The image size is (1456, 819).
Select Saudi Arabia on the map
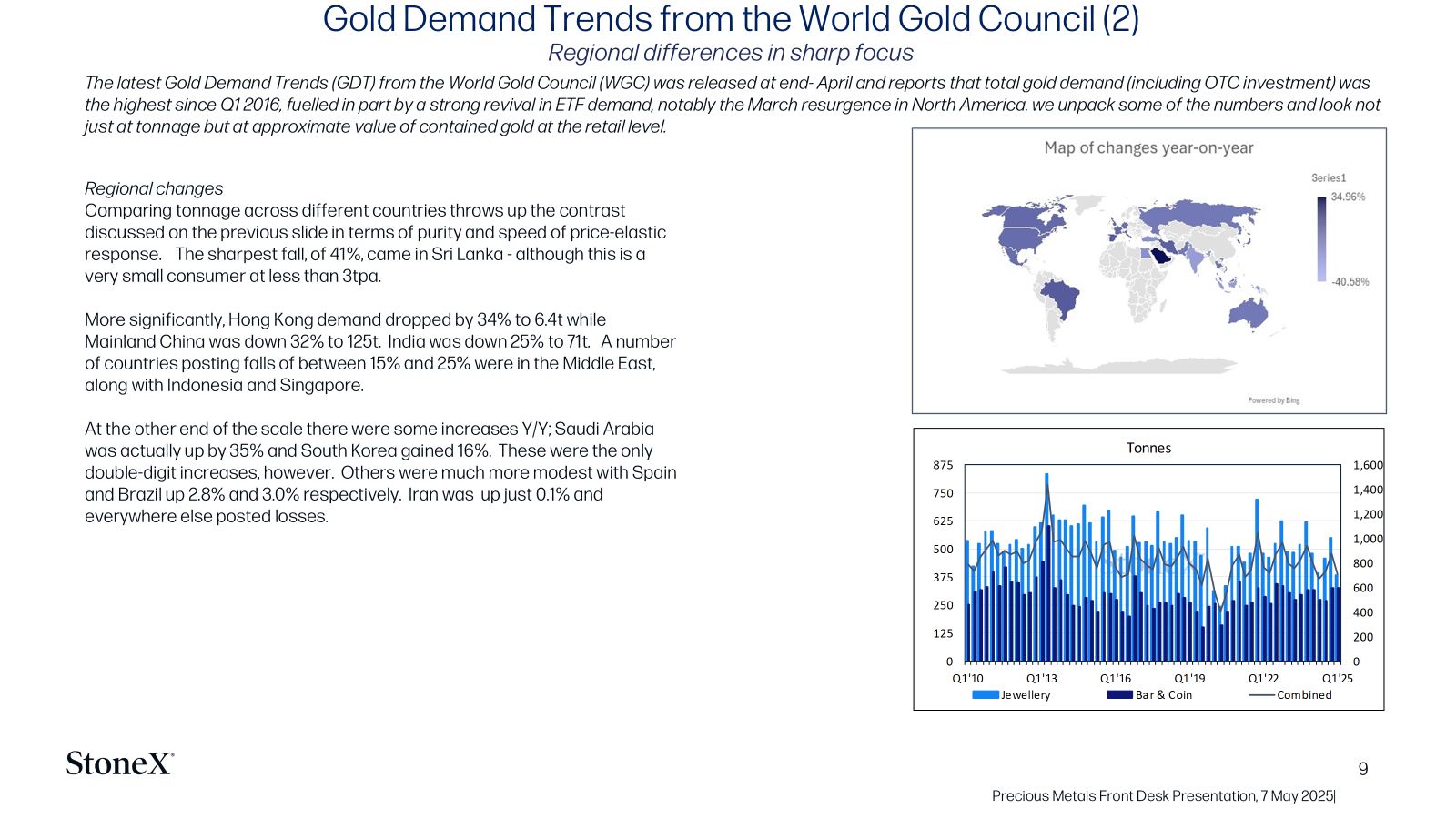[x=1160, y=256]
